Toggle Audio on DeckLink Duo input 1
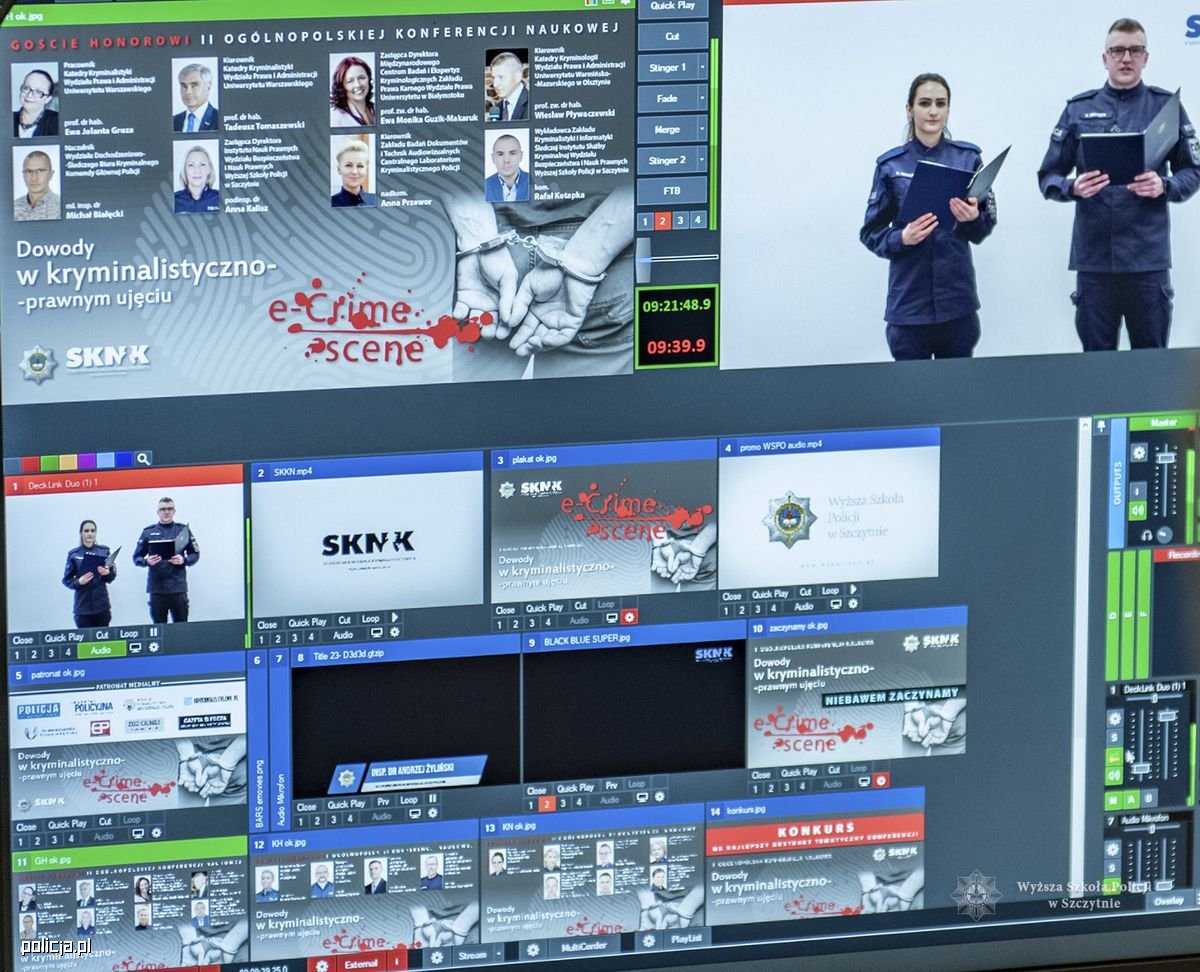This screenshot has width=1200, height=972. 102,648
